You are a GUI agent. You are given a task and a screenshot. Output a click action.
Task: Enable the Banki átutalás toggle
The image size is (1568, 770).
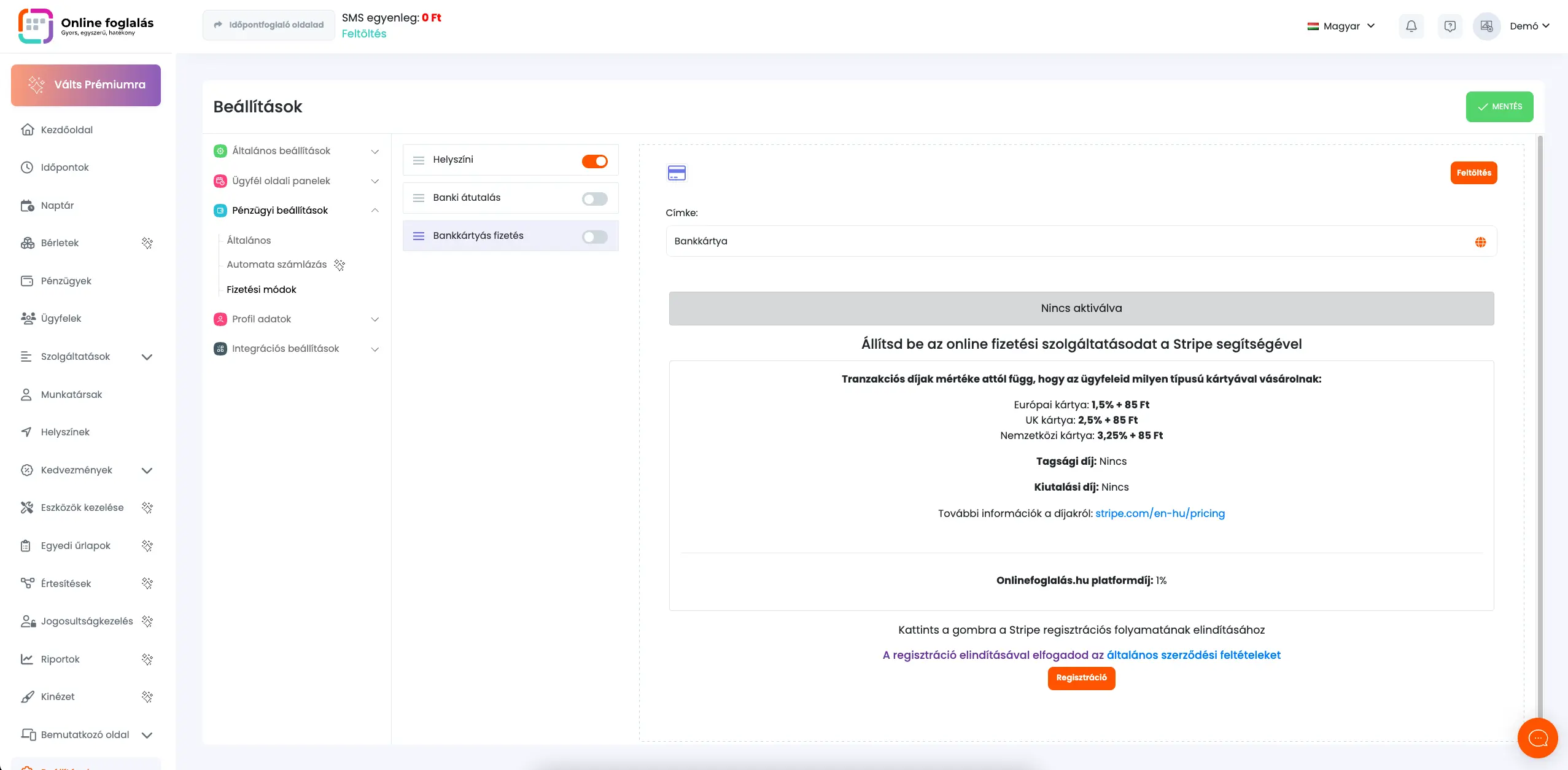594,199
